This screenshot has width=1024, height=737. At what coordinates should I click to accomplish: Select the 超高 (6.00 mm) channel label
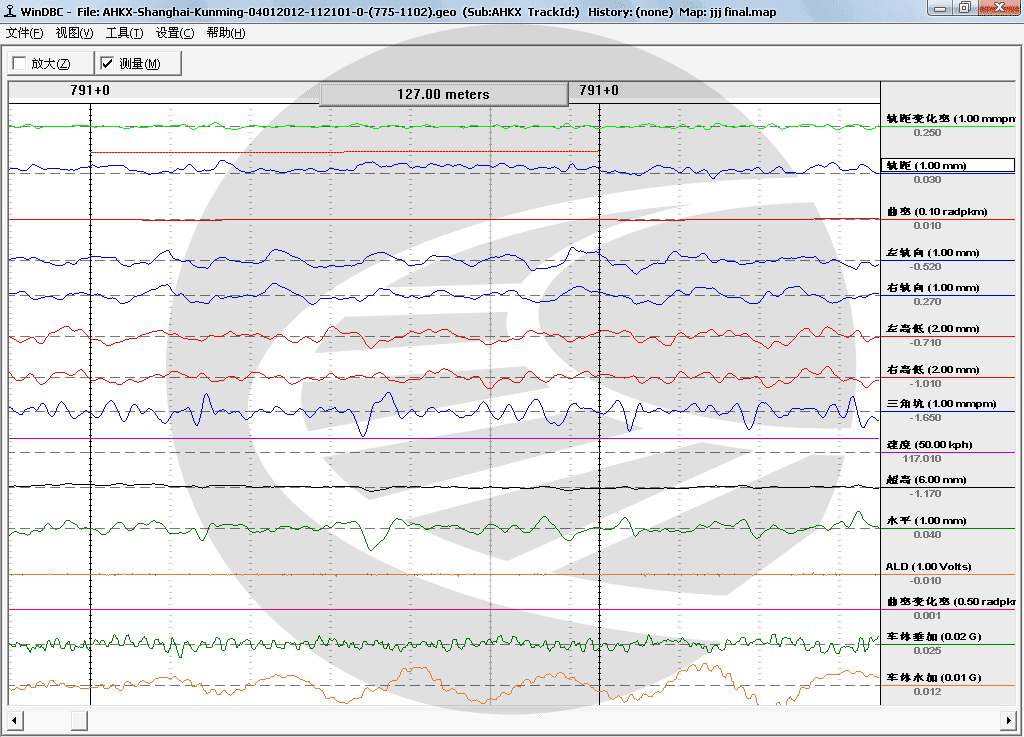pyautogui.click(x=926, y=480)
